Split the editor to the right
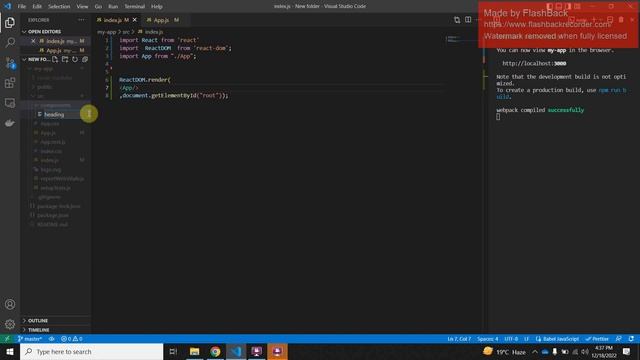Screen dimensions: 640x360 pyautogui.click(x=468, y=20)
